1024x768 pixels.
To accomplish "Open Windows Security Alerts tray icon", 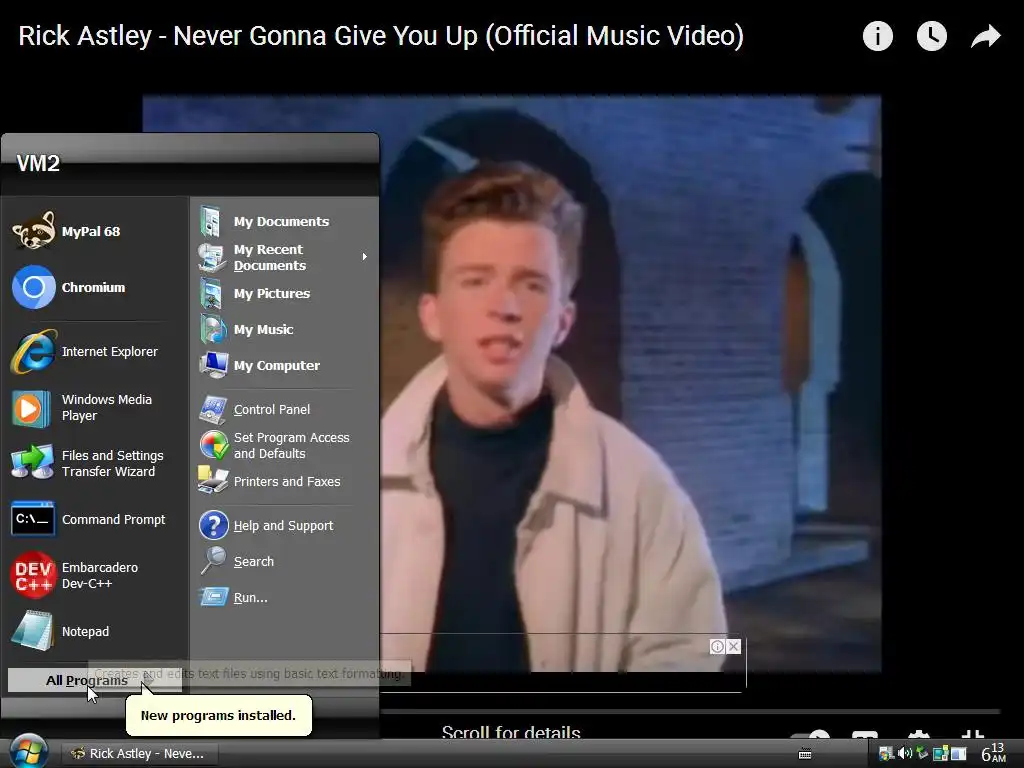I will tap(886, 754).
